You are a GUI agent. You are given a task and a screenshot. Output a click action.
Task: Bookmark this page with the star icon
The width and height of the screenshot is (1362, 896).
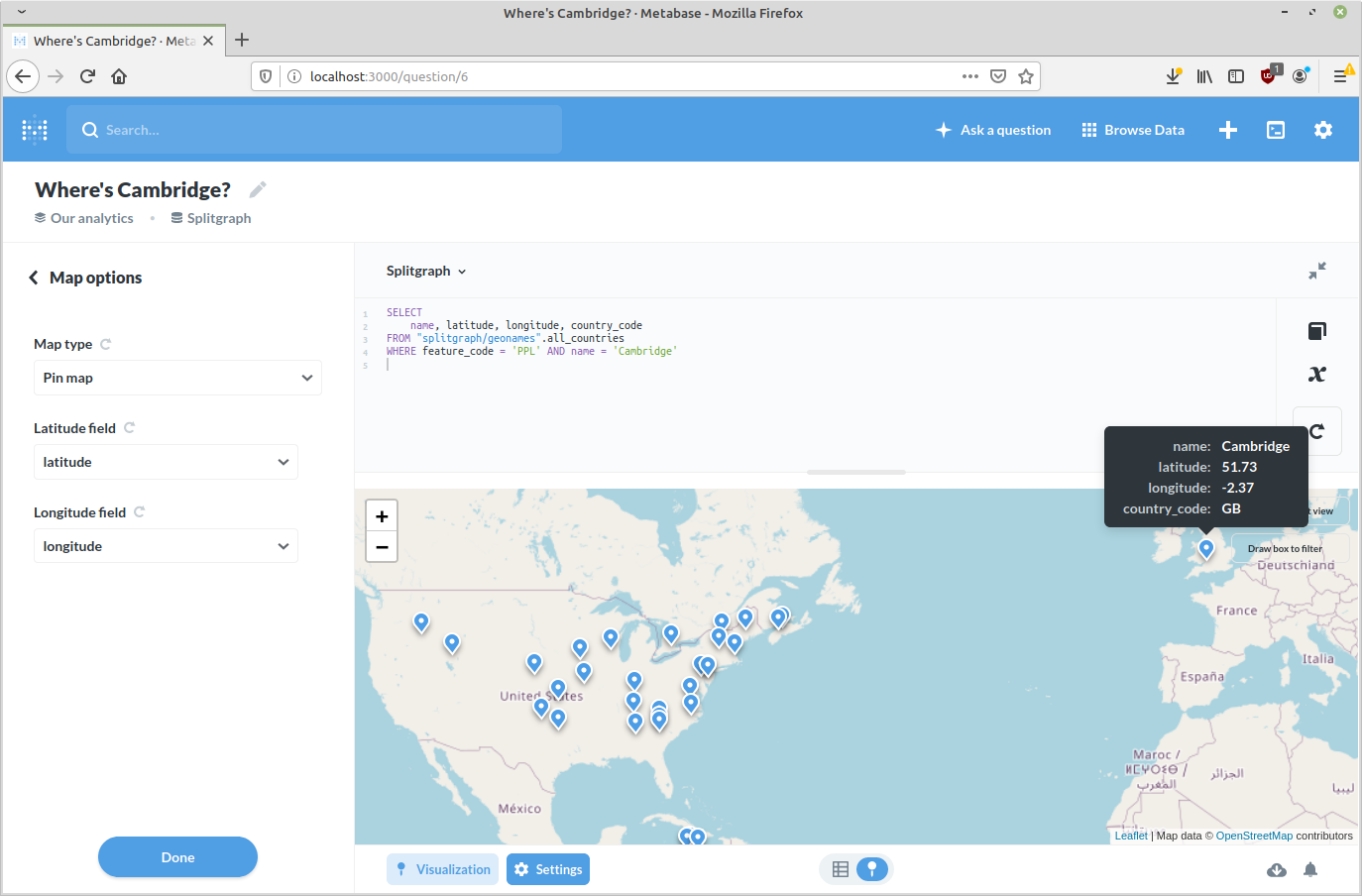(x=1026, y=76)
